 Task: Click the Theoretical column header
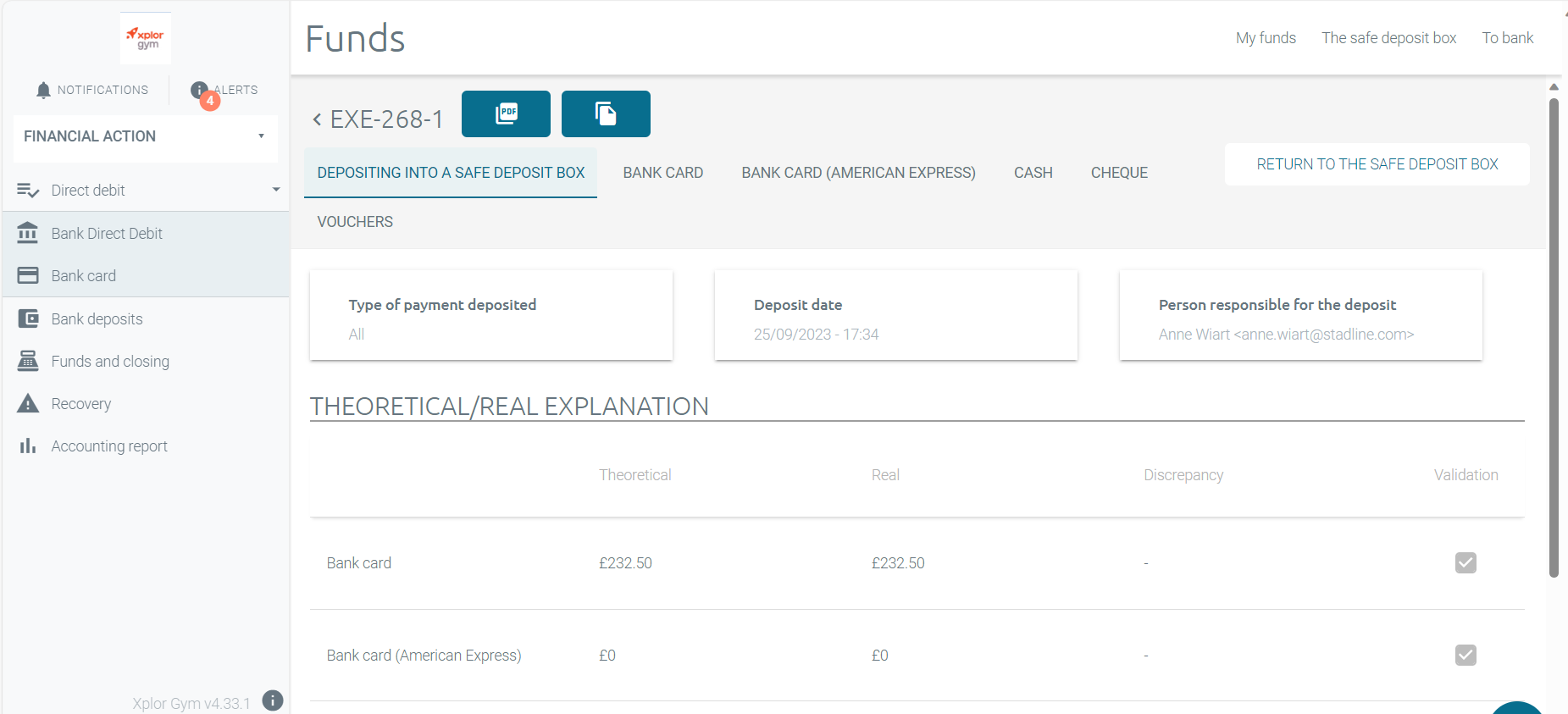(635, 475)
